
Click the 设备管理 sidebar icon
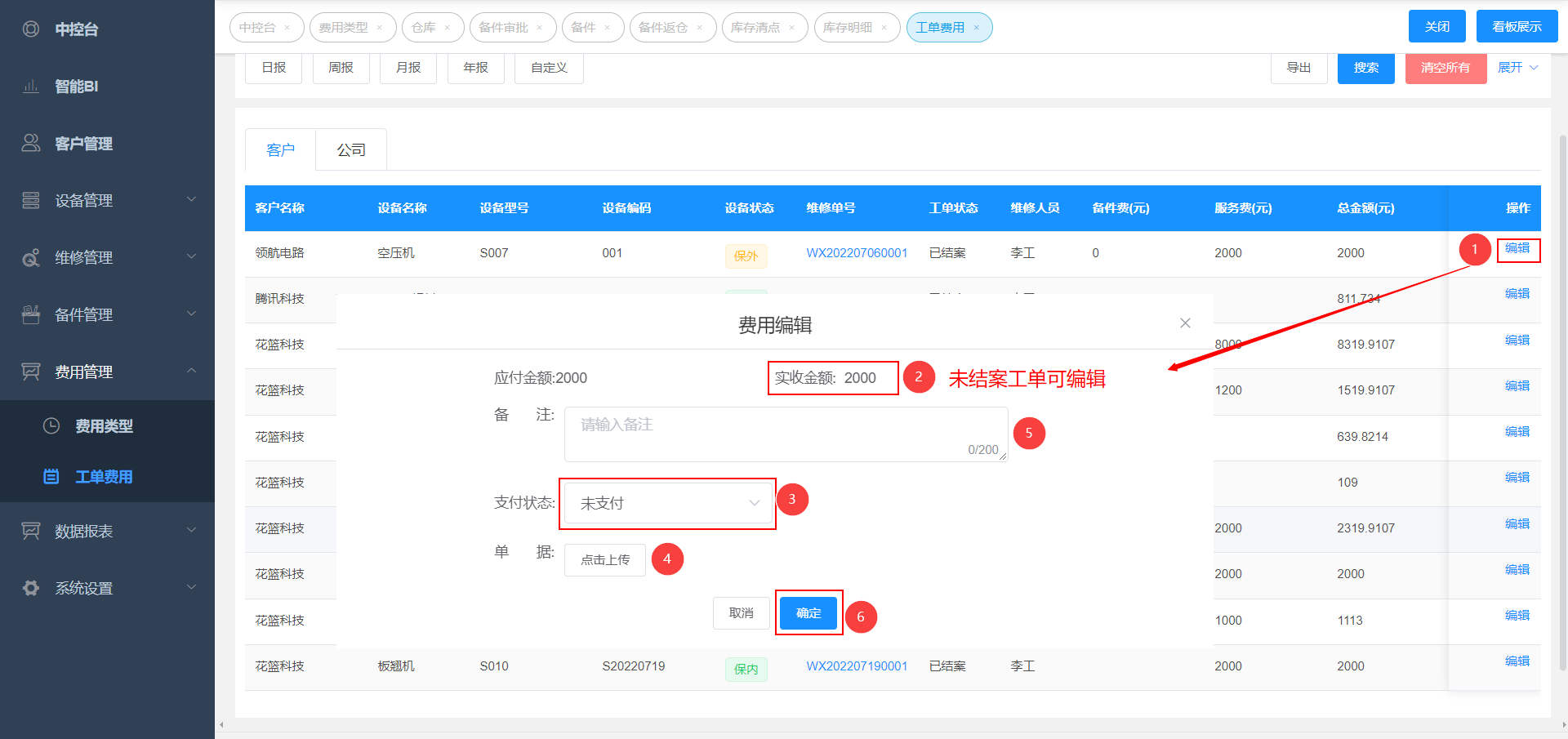(31, 201)
